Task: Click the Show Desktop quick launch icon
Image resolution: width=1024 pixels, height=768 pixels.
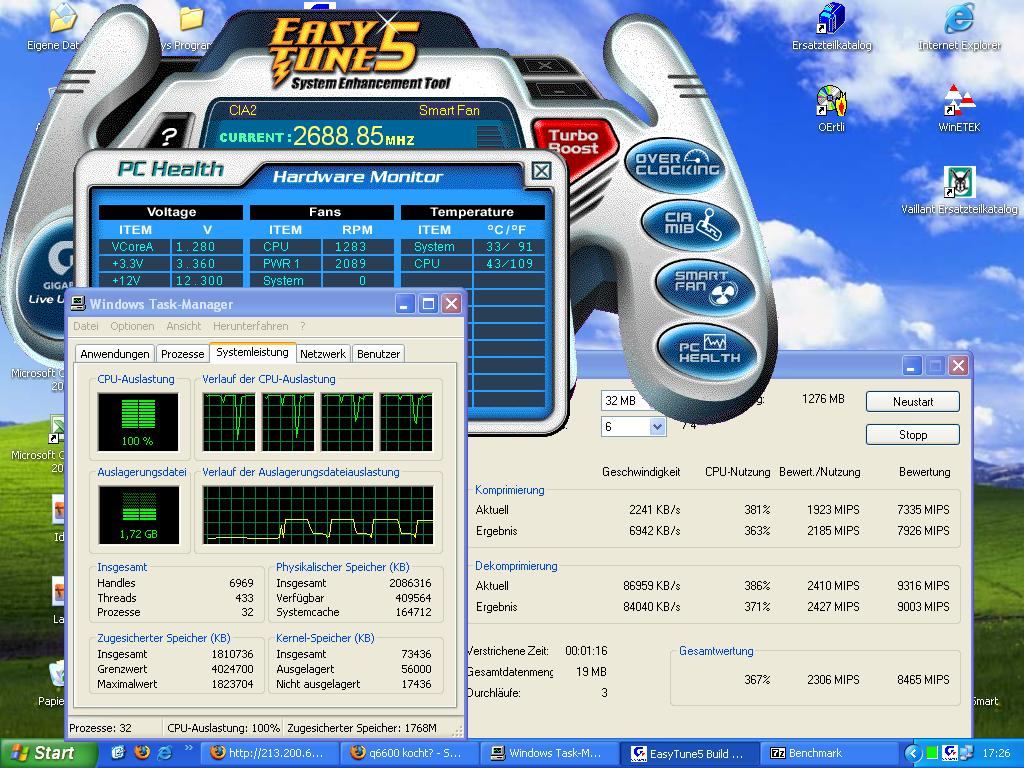Action: tap(119, 752)
